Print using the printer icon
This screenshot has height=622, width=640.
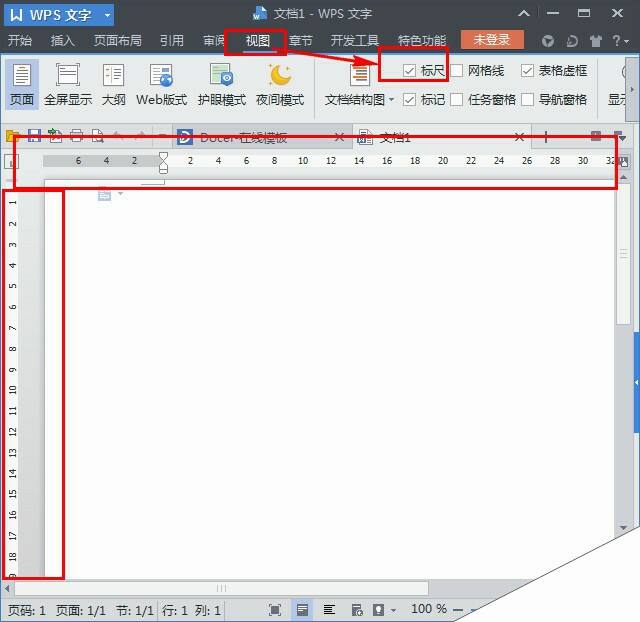[76, 136]
